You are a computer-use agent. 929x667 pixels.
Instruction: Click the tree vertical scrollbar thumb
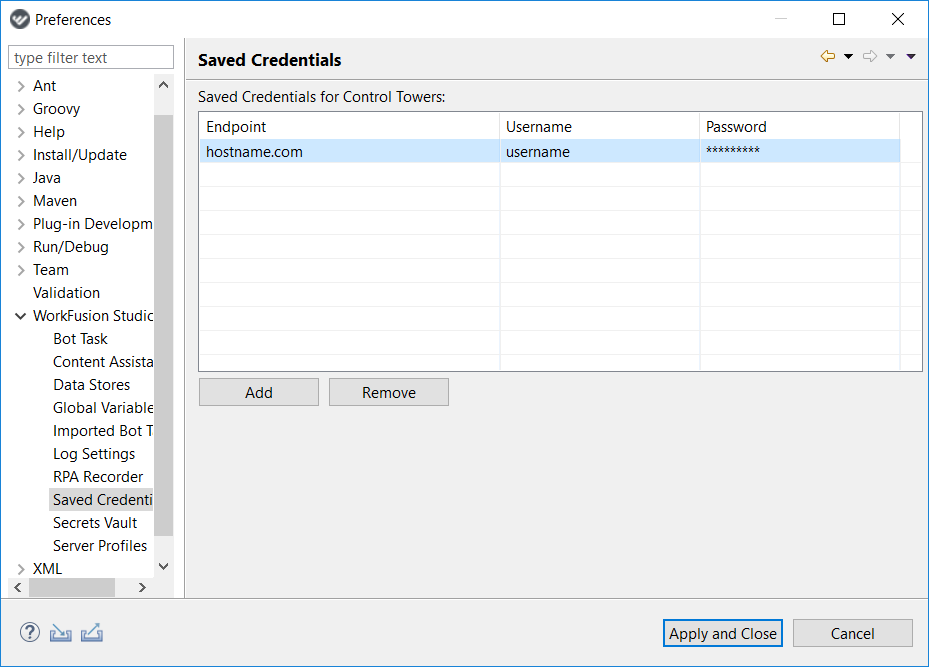[x=164, y=325]
